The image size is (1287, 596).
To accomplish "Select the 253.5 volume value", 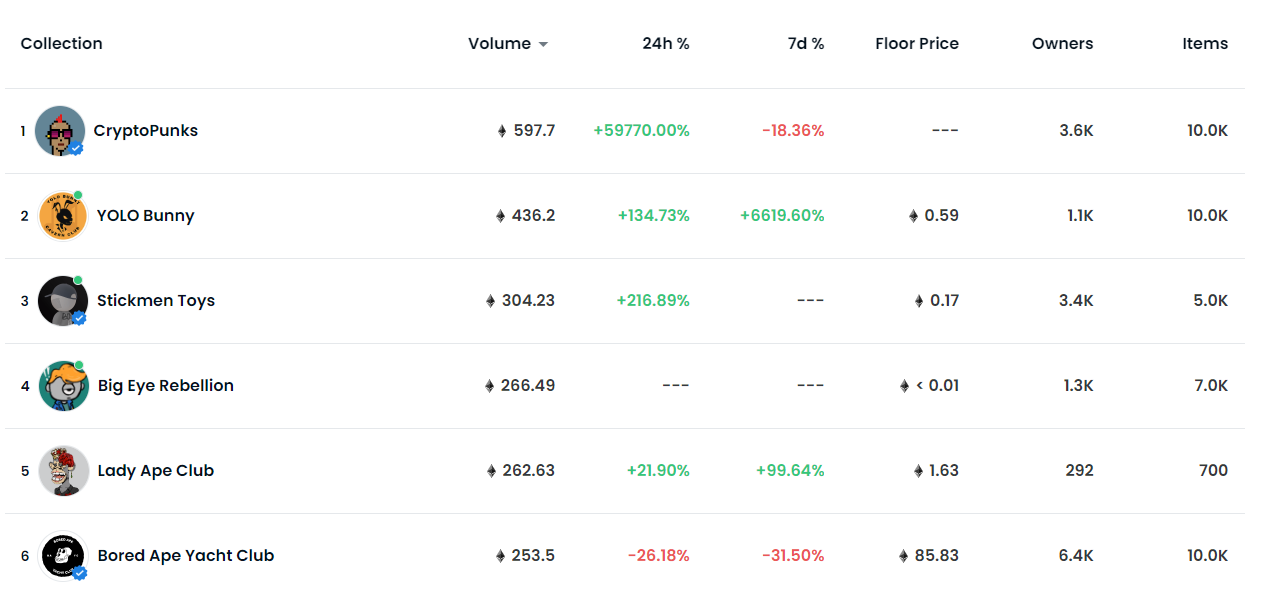I will tap(533, 556).
